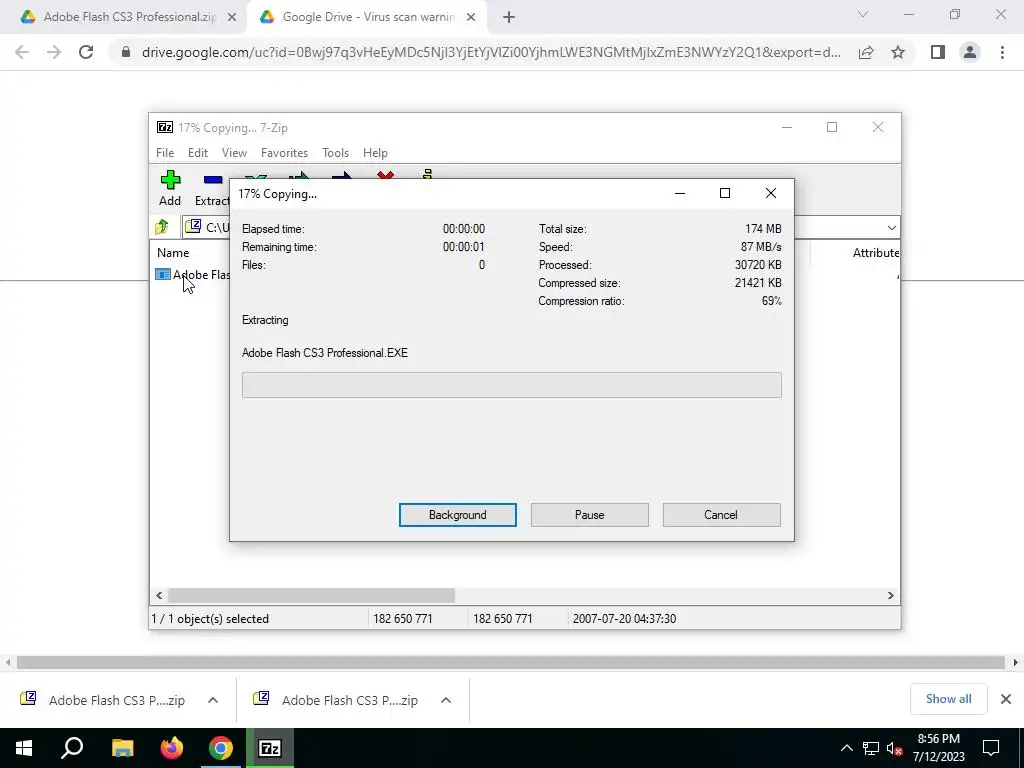This screenshot has width=1024, height=768.
Task: Click the 7-Zip horizontal scrollbar thumb
Action: click(311, 595)
